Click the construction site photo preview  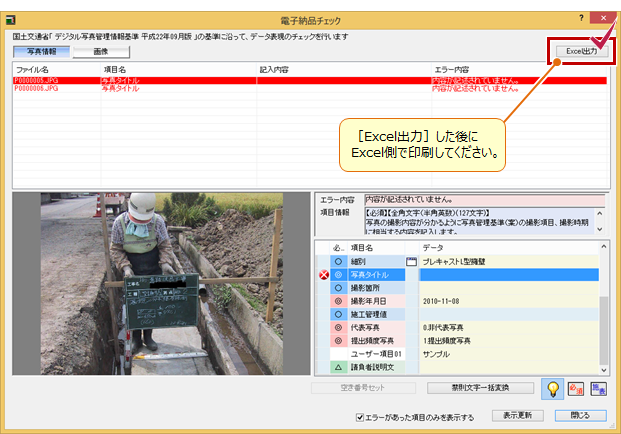pos(162,284)
